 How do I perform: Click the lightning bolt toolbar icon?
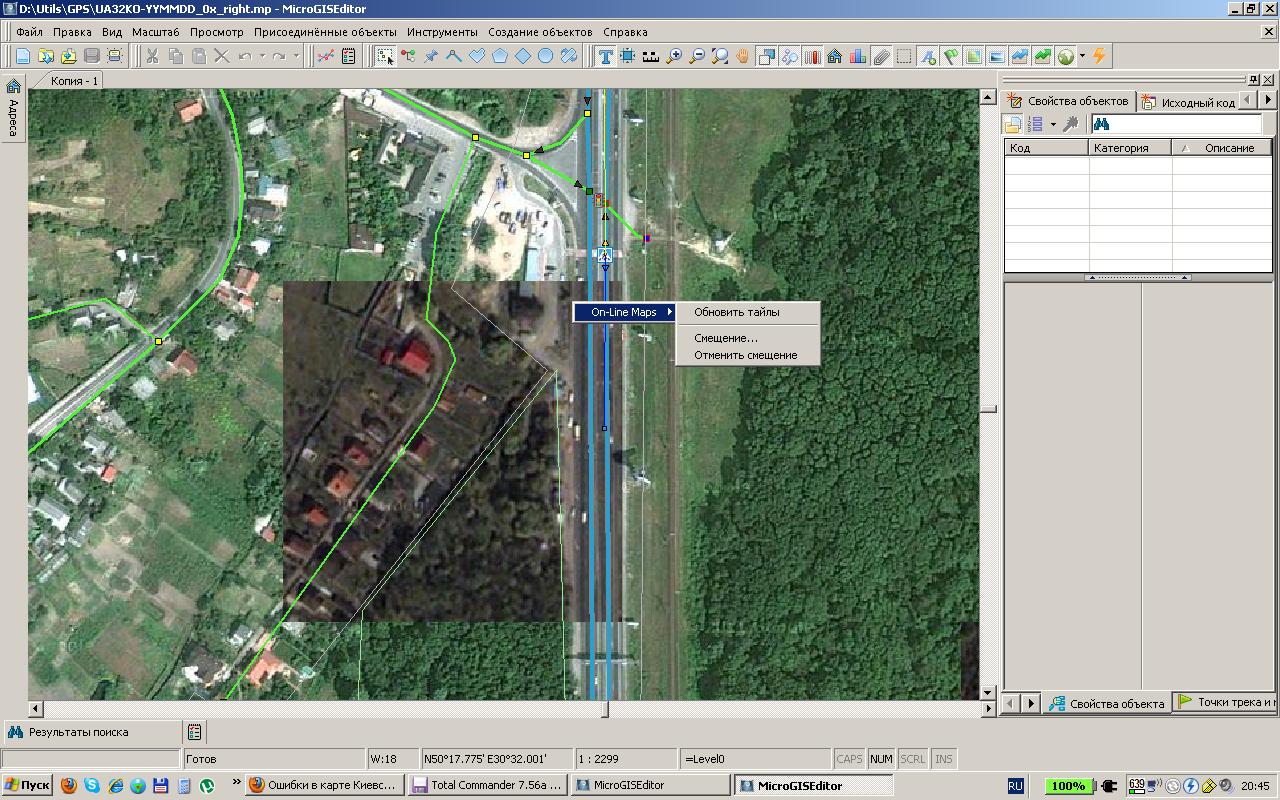(x=1099, y=57)
